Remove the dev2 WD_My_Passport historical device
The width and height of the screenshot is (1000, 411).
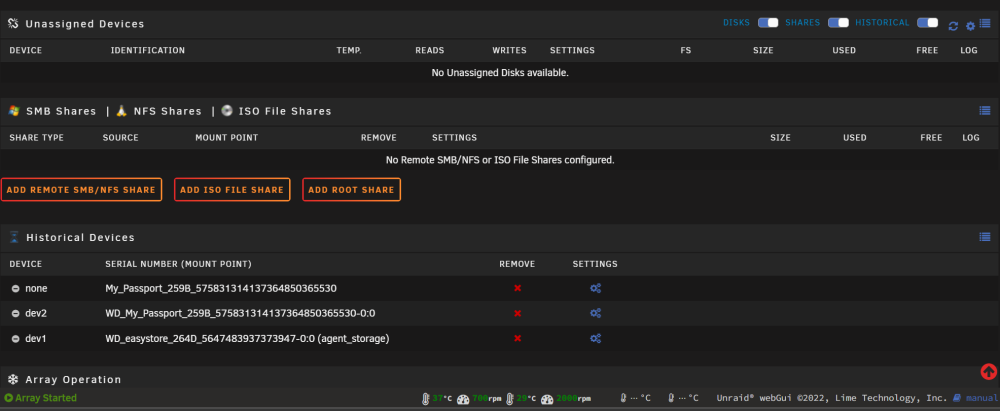tap(517, 313)
